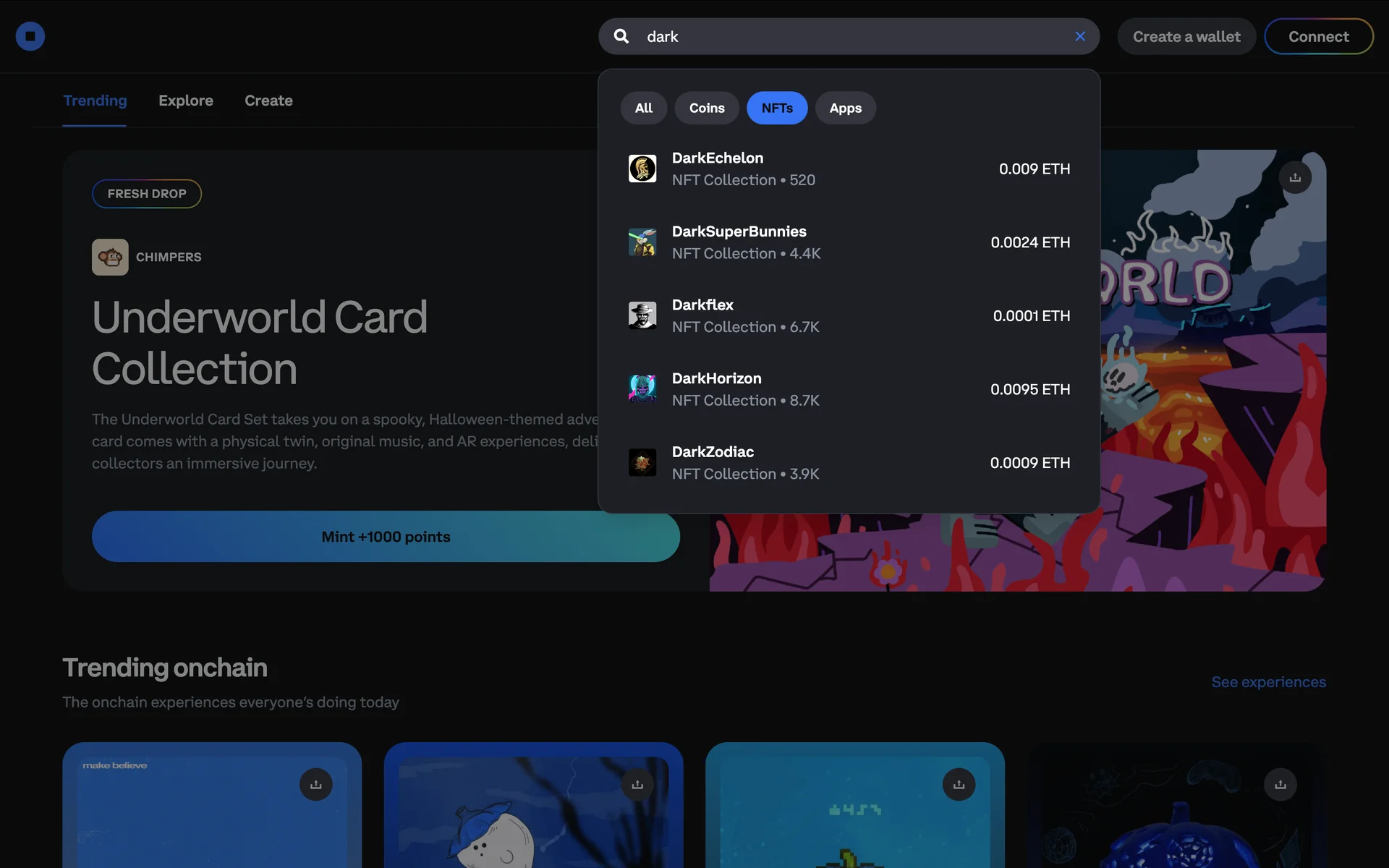The width and height of the screenshot is (1389, 868).
Task: Go to the Create tab
Action: (x=268, y=101)
